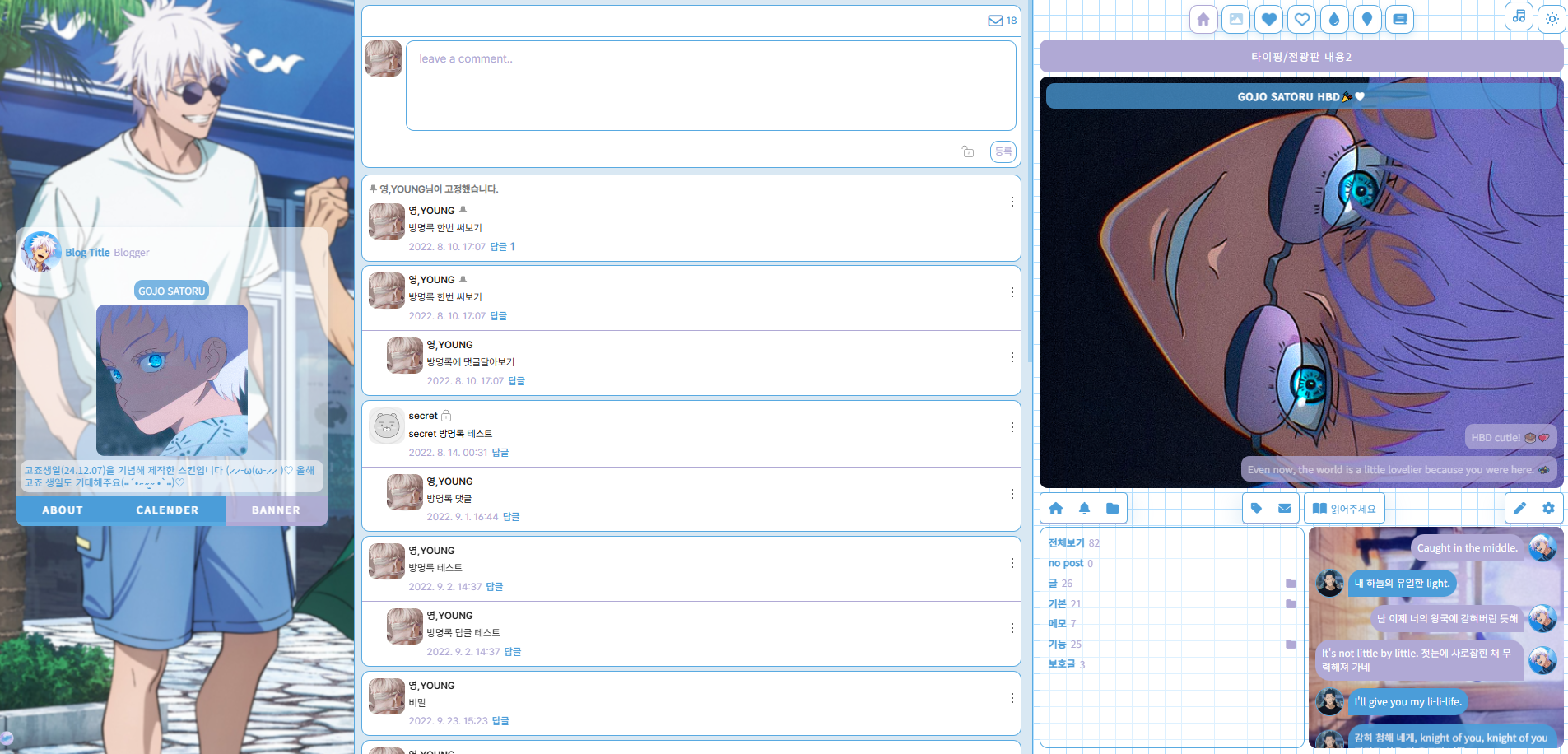The height and width of the screenshot is (754, 1568).
Task: Open options menu for 방명록 답글 테스트 reply
Action: (1012, 628)
